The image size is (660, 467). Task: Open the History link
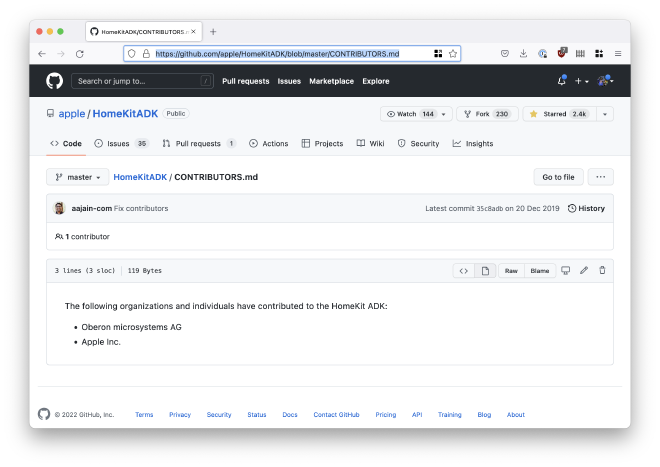pyautogui.click(x=586, y=208)
